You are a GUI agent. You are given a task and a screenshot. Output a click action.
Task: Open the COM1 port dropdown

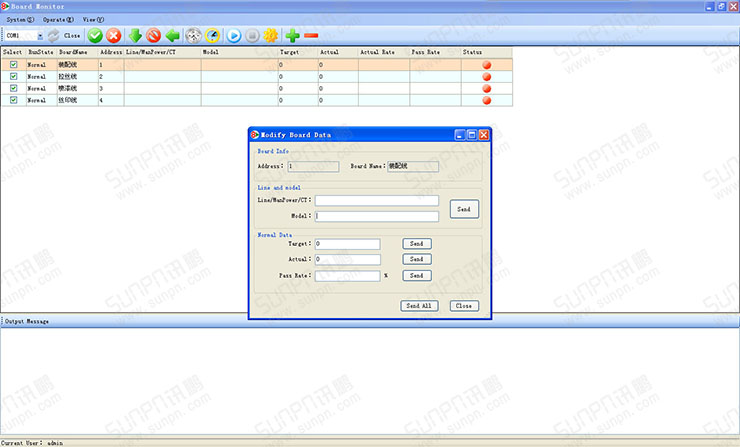pos(40,35)
